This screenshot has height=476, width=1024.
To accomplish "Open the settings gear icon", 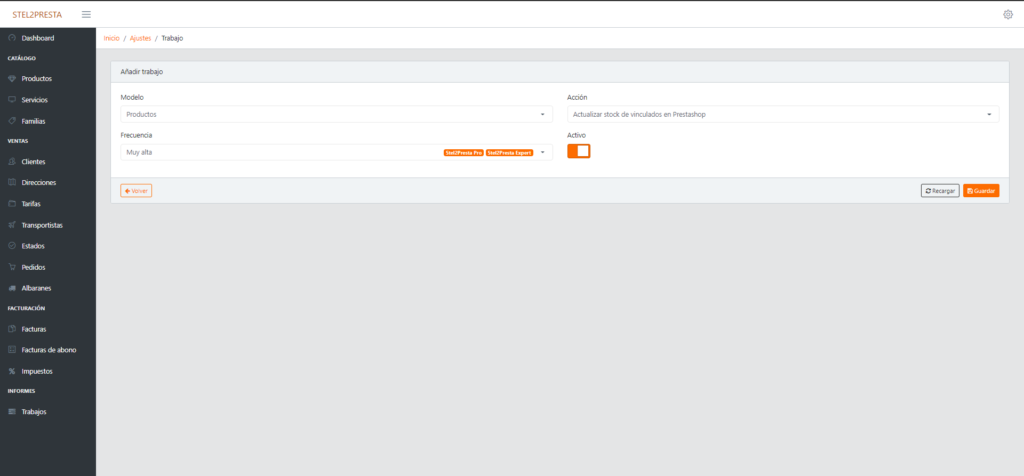I will [1007, 14].
